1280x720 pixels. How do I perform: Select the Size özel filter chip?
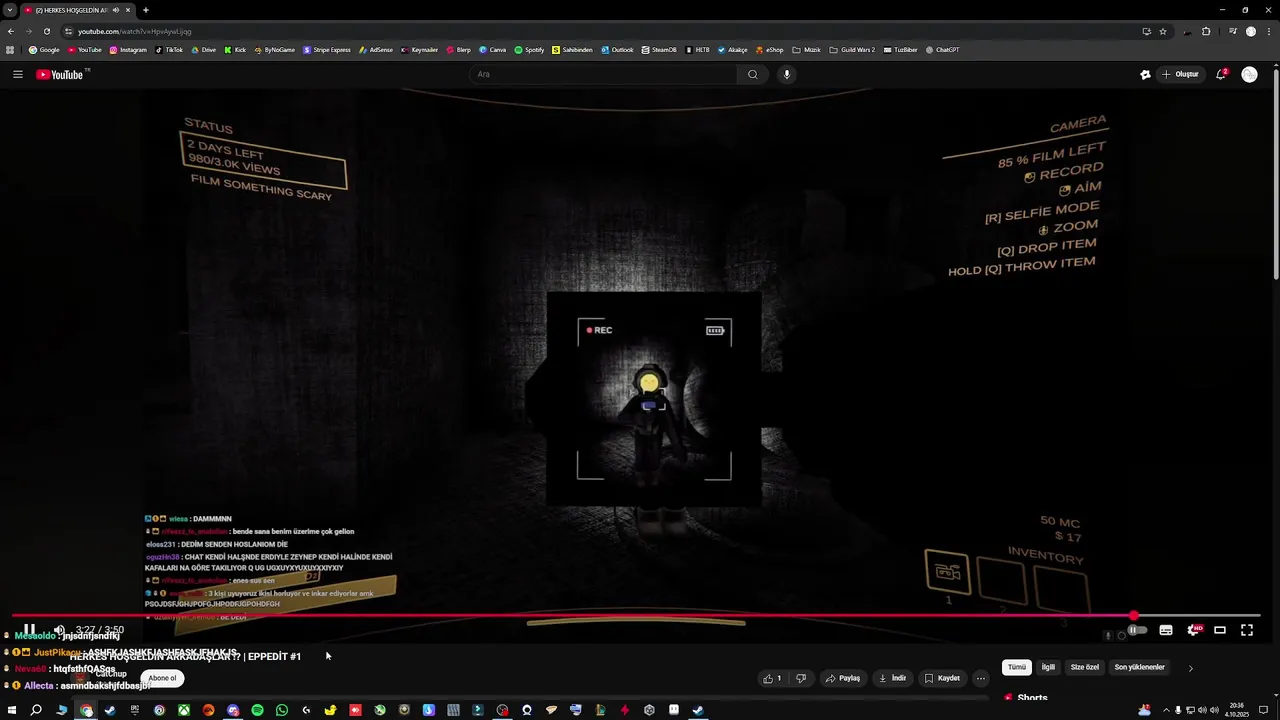(1085, 667)
